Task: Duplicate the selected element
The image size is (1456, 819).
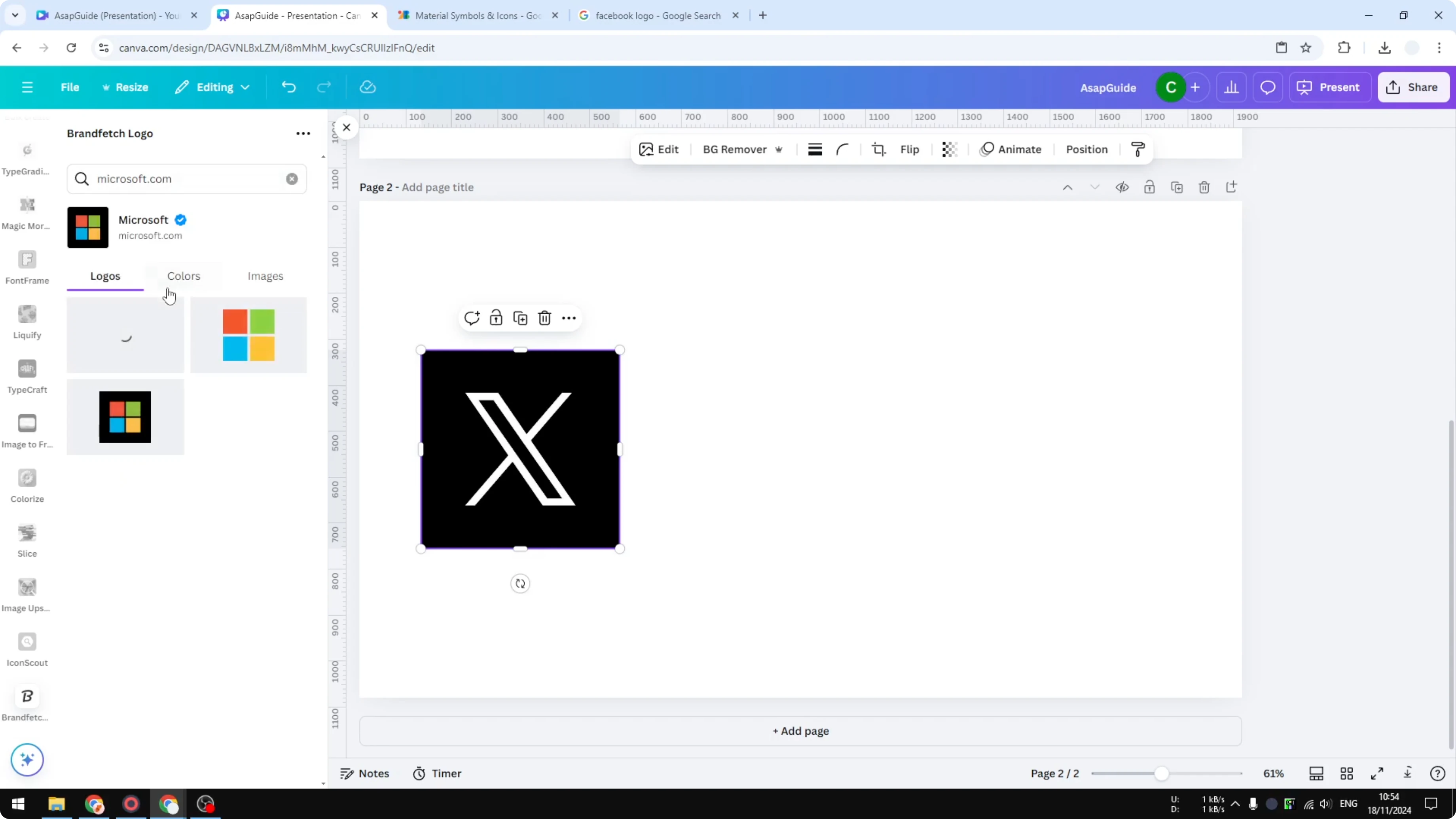Action: click(x=520, y=318)
